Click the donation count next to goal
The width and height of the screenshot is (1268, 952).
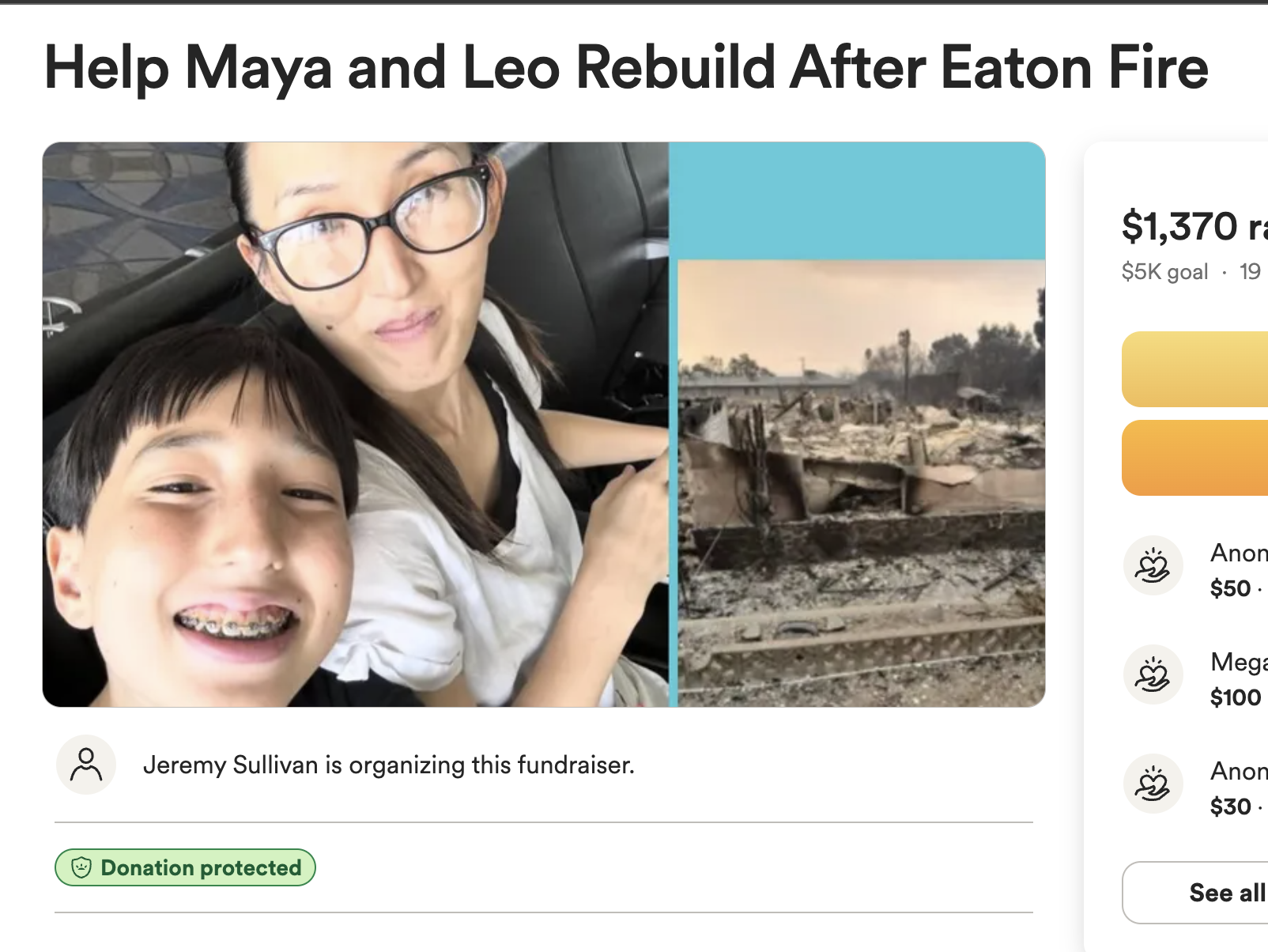tap(1251, 272)
